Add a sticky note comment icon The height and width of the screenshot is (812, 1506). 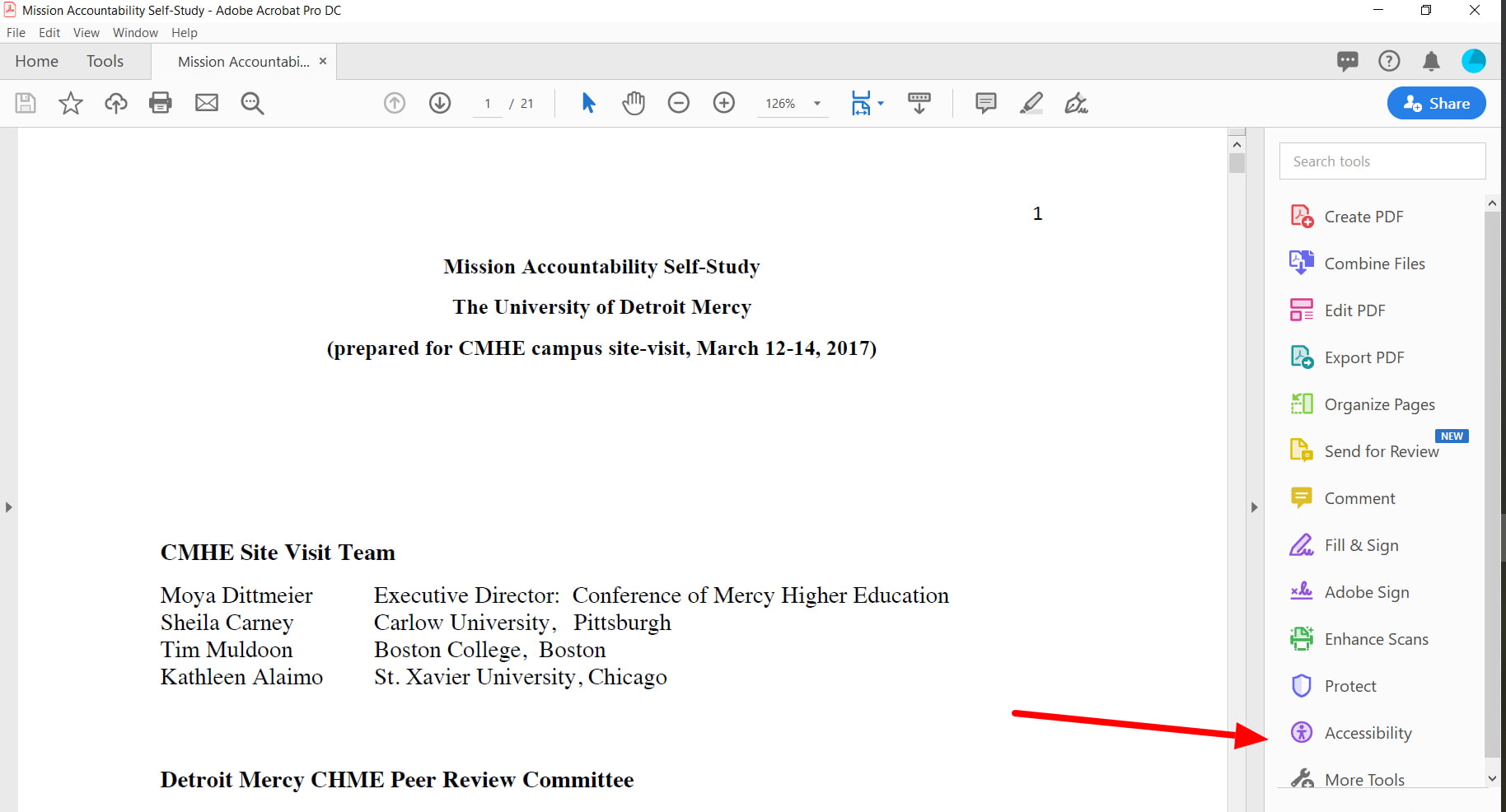point(986,103)
